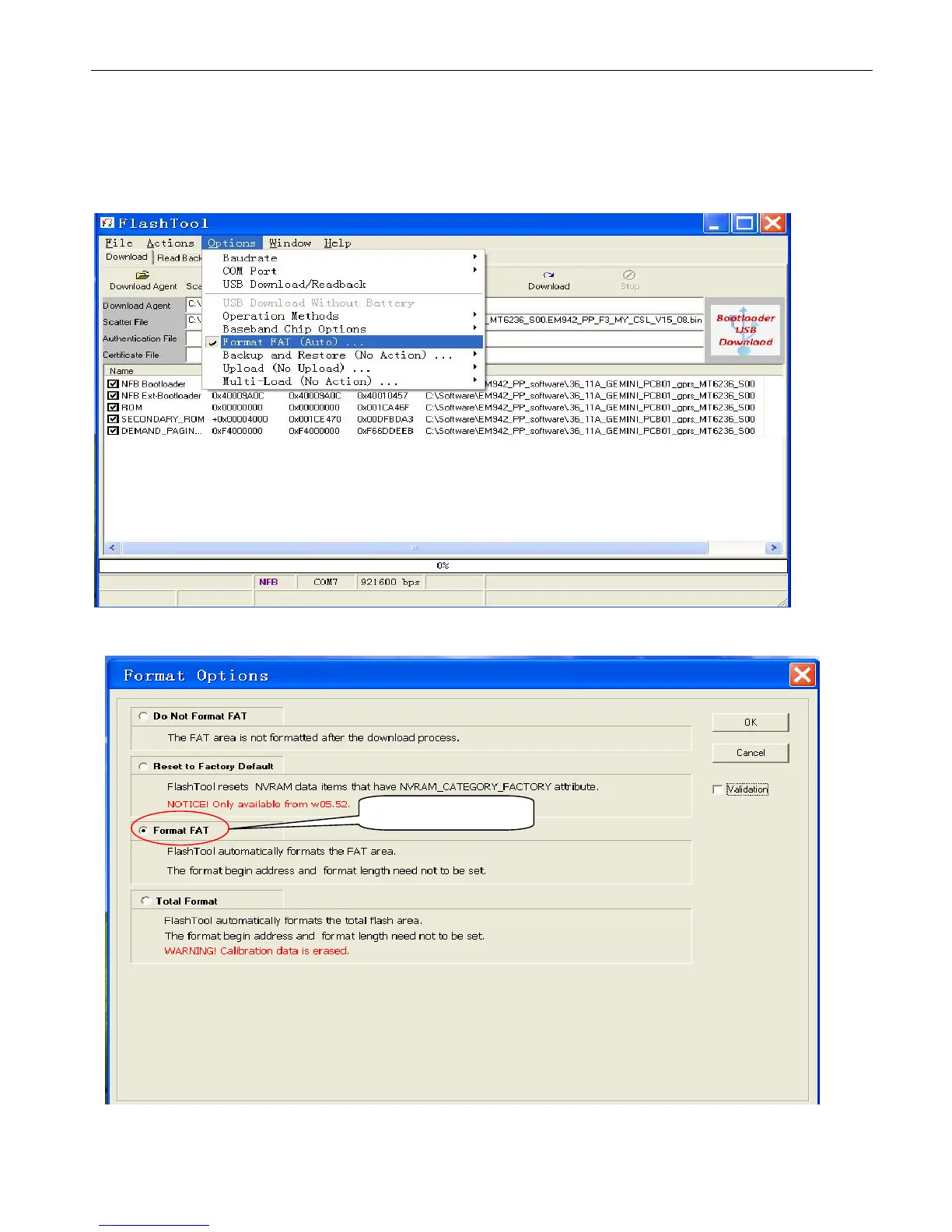Select the Do Not Format FAT radio button

pos(143,716)
